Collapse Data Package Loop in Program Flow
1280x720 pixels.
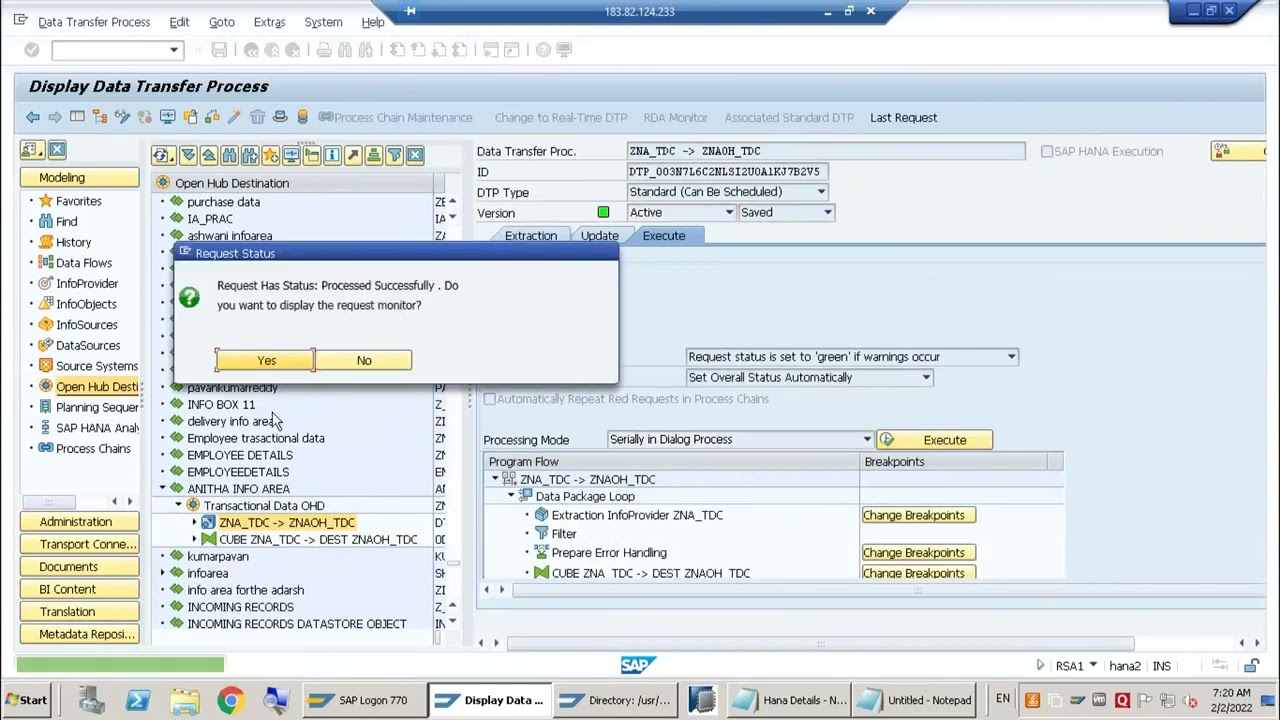(x=511, y=497)
